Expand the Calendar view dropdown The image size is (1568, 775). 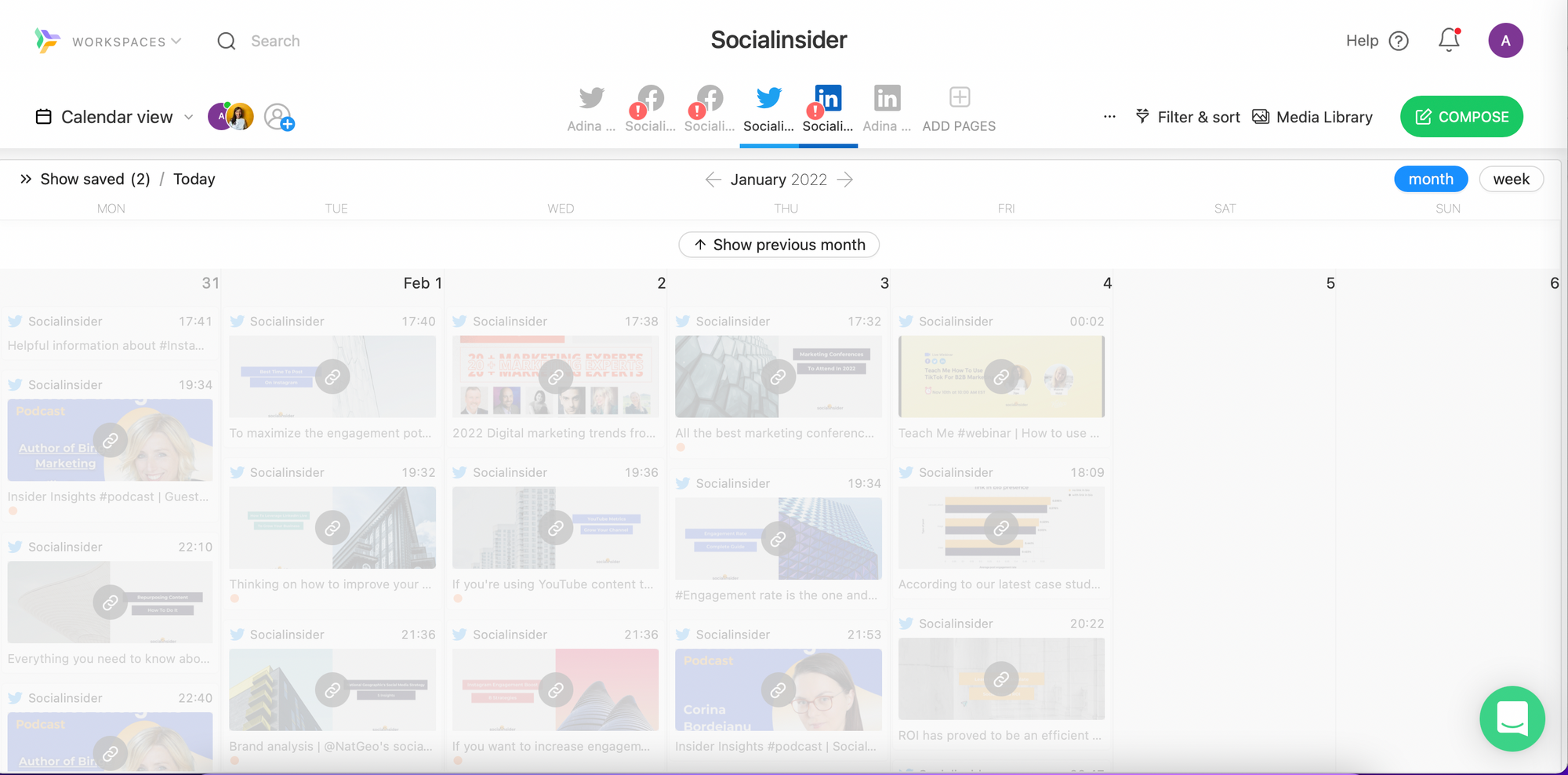pyautogui.click(x=188, y=117)
